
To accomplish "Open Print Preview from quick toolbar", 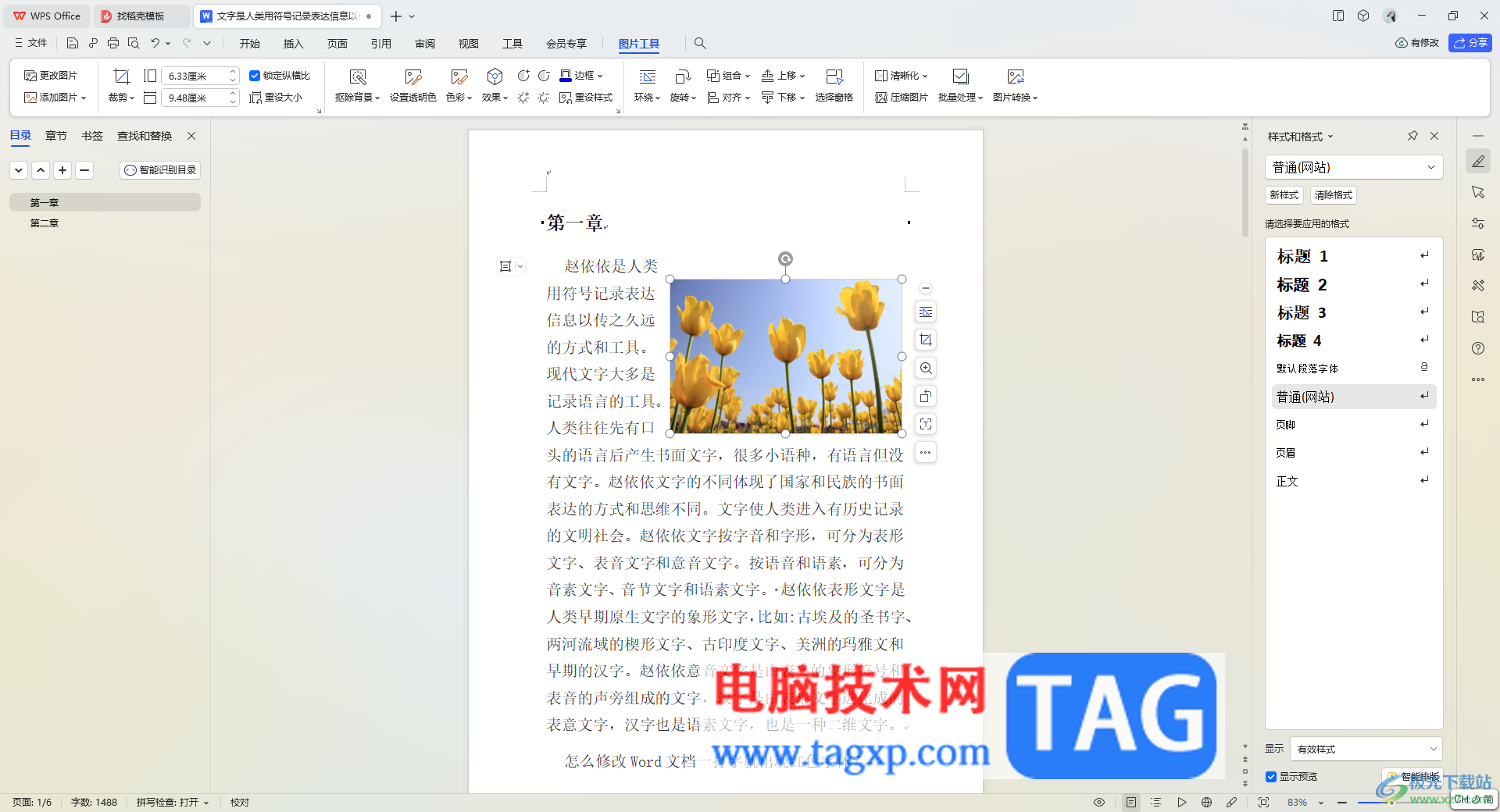I will [x=134, y=43].
